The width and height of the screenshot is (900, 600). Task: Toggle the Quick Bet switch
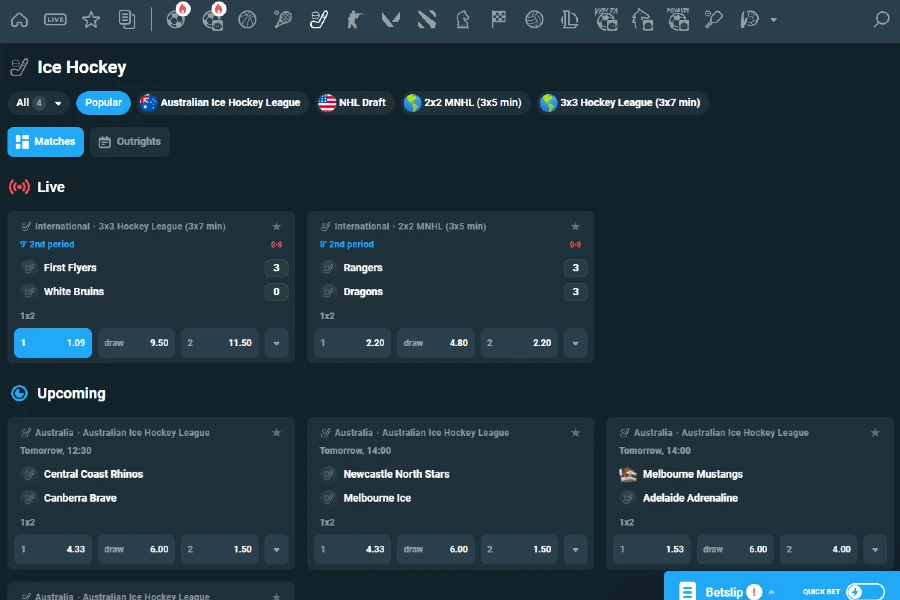click(865, 591)
